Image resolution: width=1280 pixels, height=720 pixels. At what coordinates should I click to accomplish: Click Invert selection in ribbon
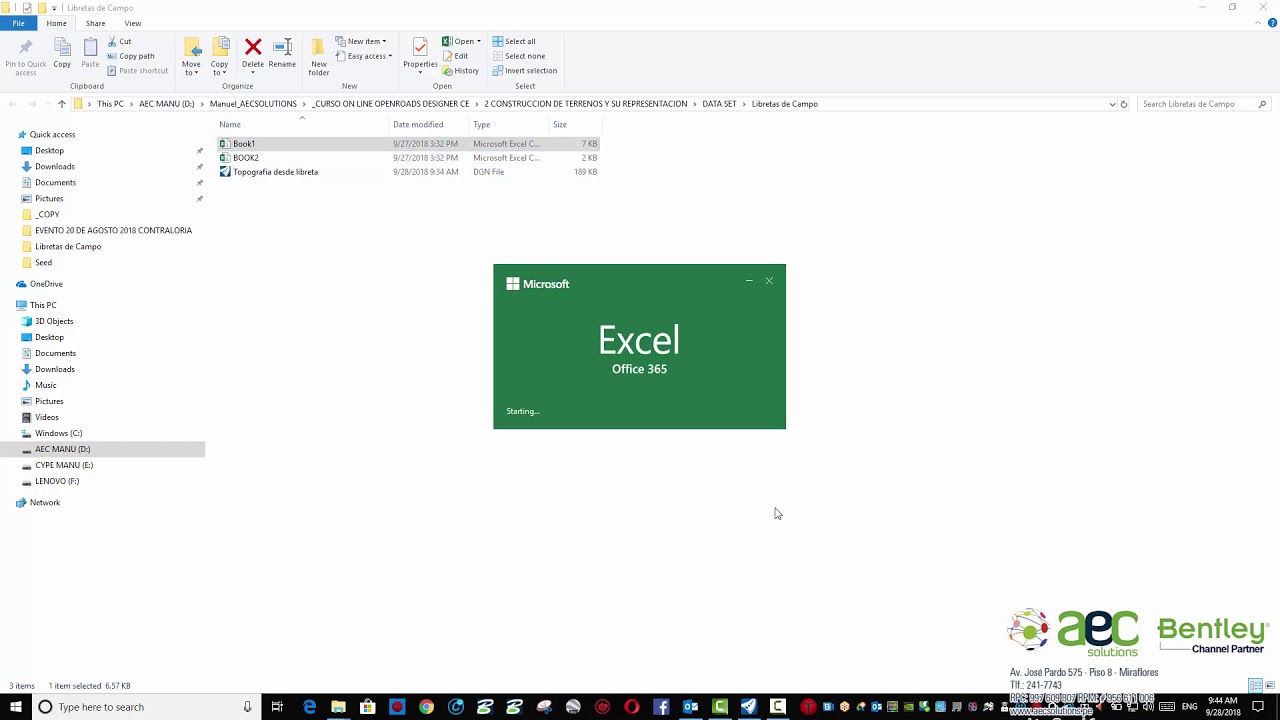[x=525, y=71]
